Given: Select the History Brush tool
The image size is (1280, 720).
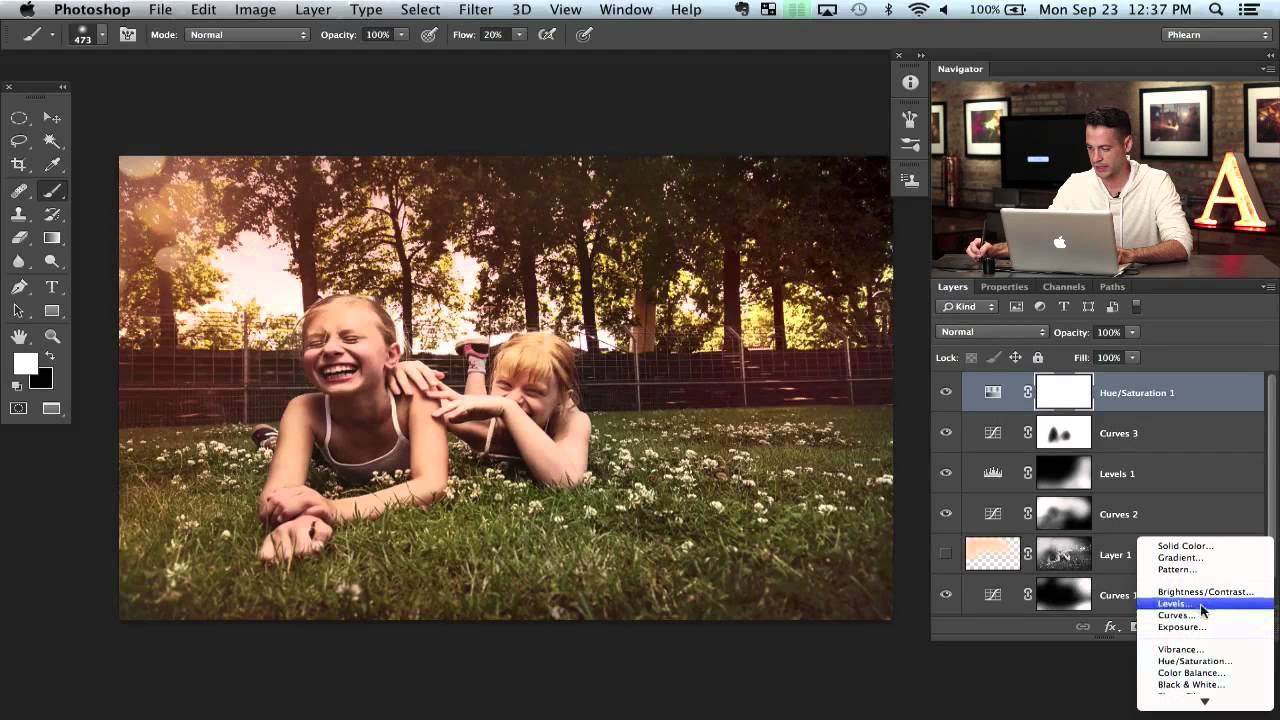Looking at the screenshot, I should (52, 214).
